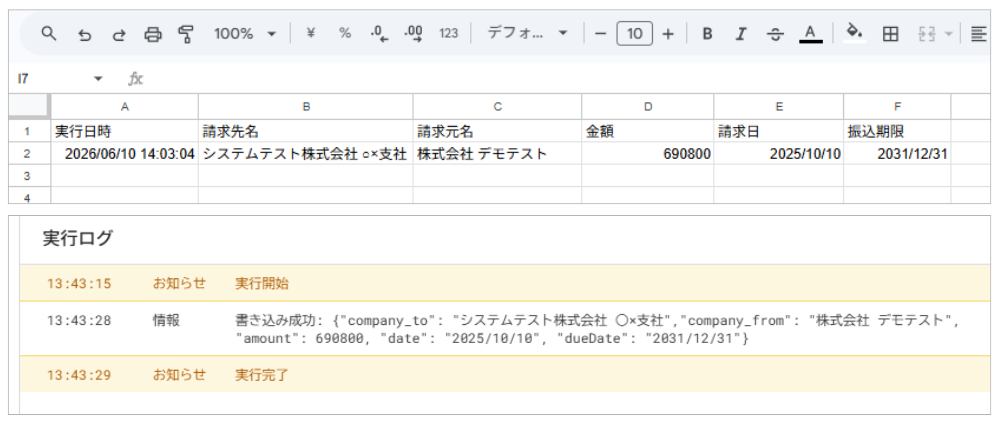Click the 13:43:28 log timestamp
Image resolution: width=1000 pixels, height=430 pixels.
pos(79,320)
